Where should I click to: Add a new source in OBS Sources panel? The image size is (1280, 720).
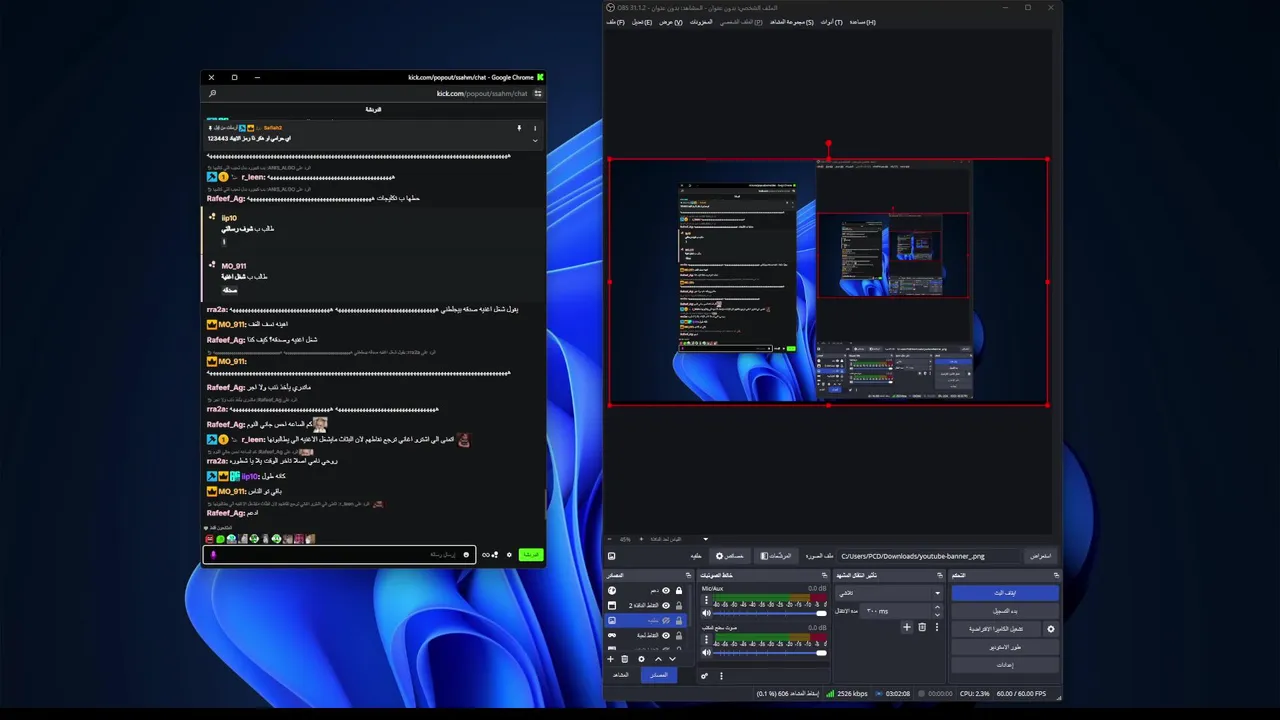click(x=610, y=659)
